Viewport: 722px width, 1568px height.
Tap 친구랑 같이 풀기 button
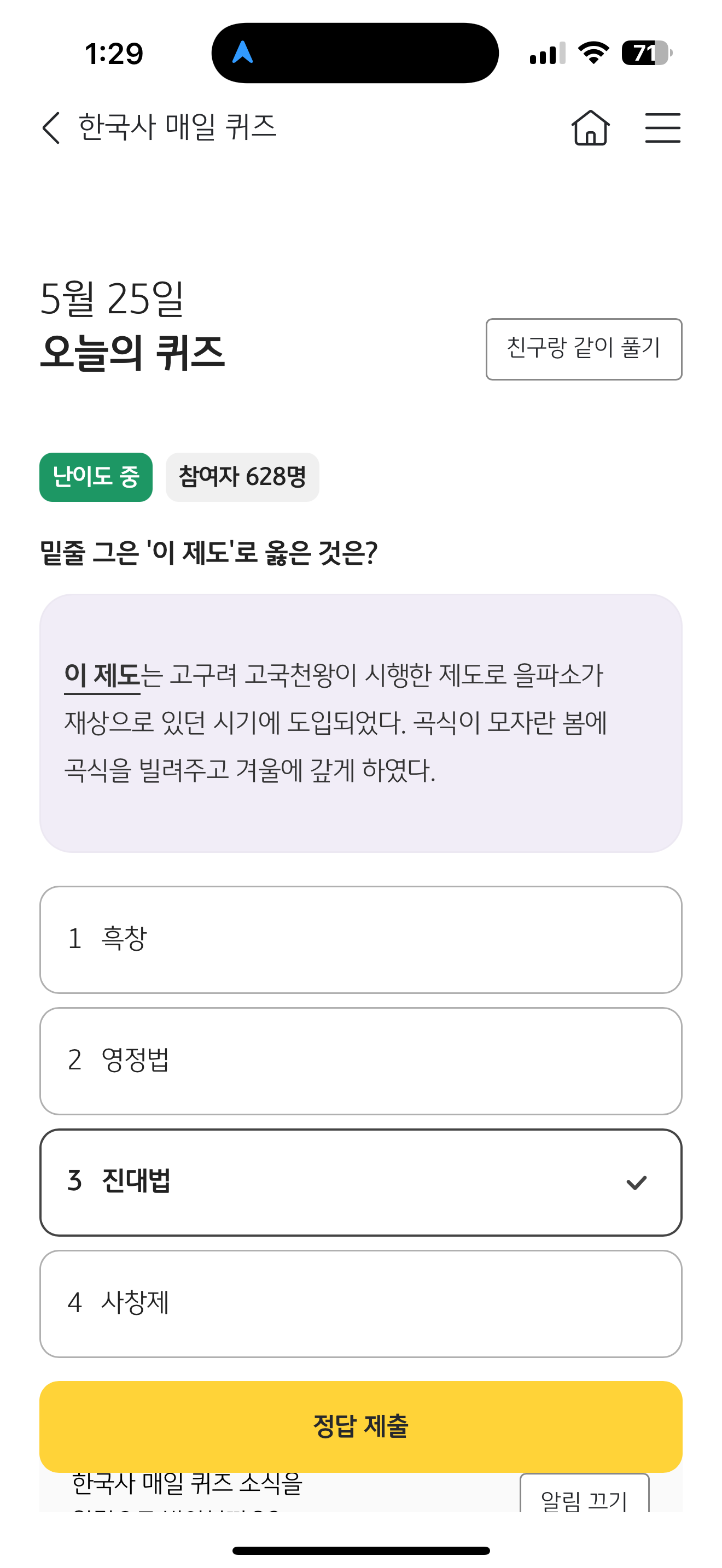point(584,349)
